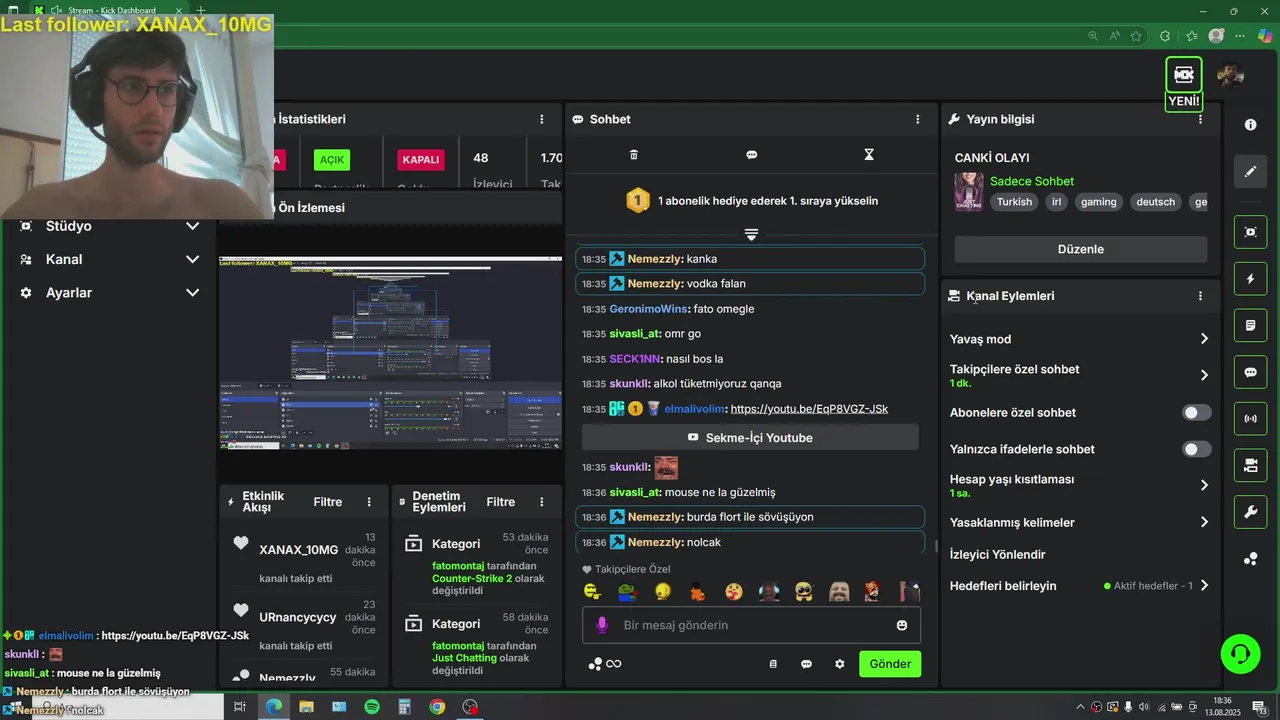Open the profile avatar menu
The width and height of the screenshot is (1280, 720).
(1230, 75)
